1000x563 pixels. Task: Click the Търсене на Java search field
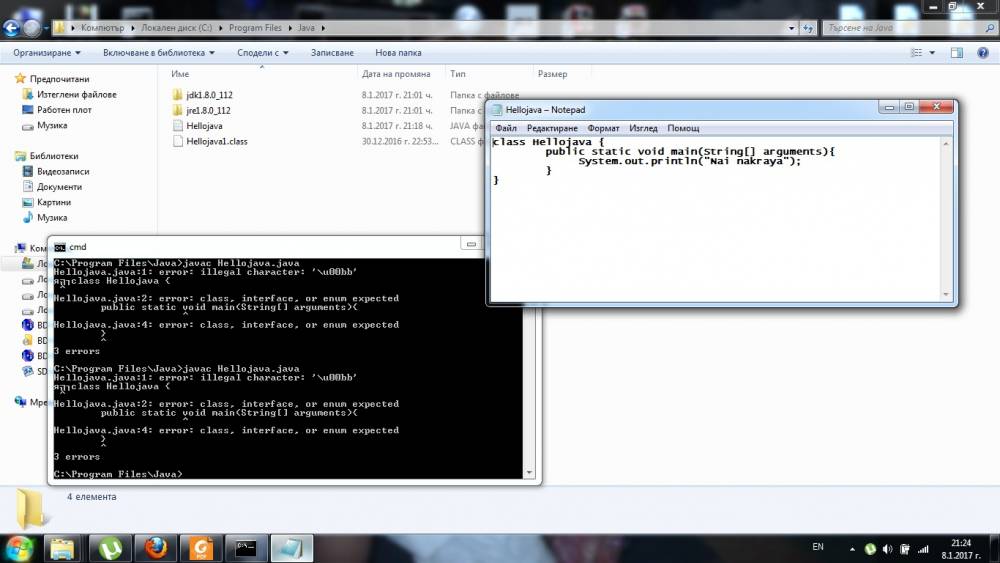pyautogui.click(x=903, y=28)
